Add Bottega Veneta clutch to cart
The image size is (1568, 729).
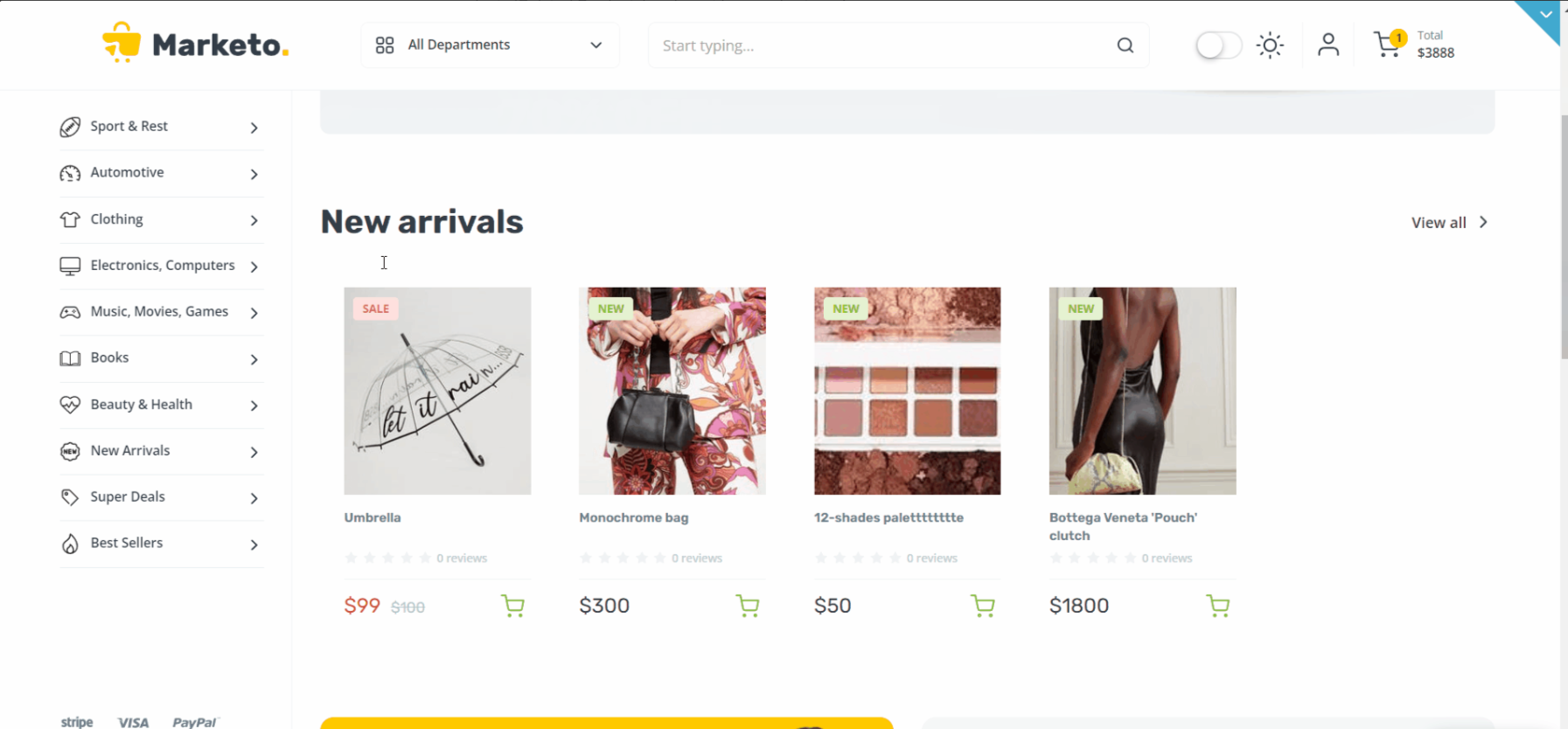point(1218,606)
